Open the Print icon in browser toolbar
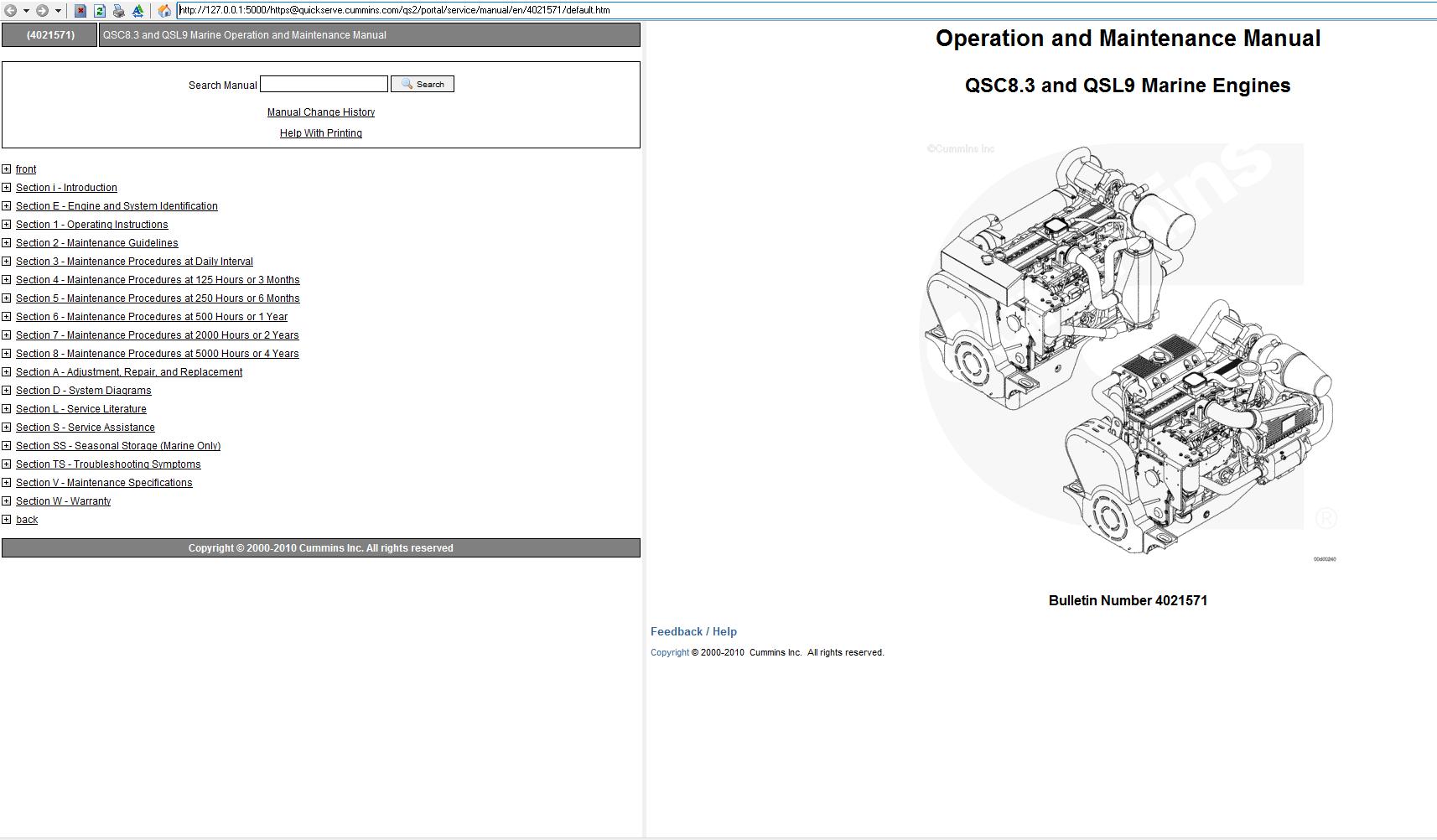 pyautogui.click(x=118, y=10)
